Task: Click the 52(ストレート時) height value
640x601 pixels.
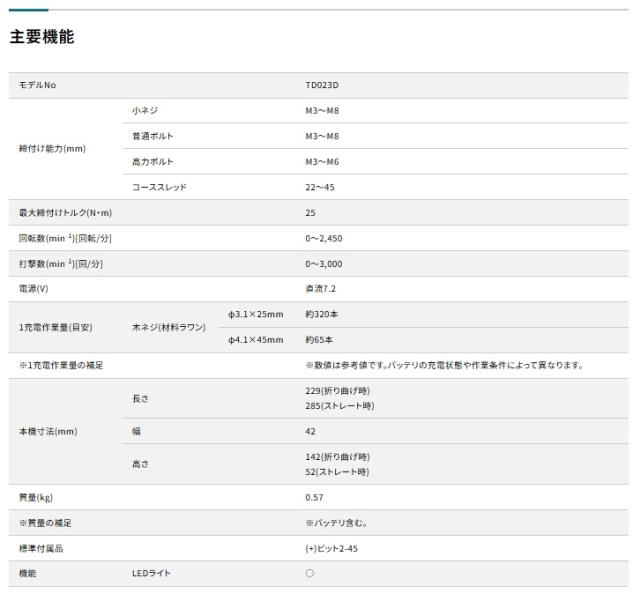Action: [x=337, y=472]
